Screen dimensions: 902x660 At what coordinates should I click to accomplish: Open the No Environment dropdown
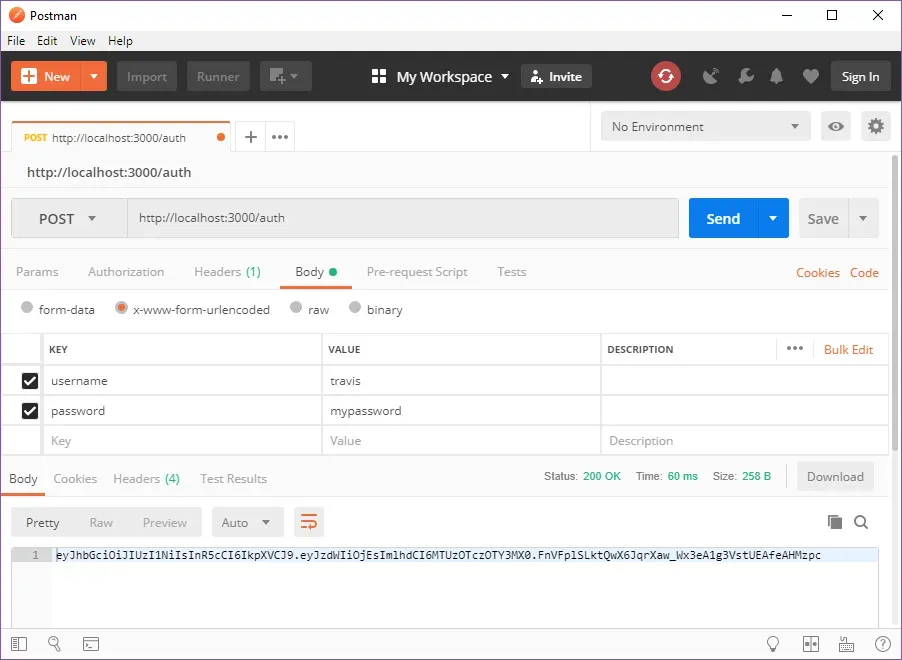[x=705, y=126]
